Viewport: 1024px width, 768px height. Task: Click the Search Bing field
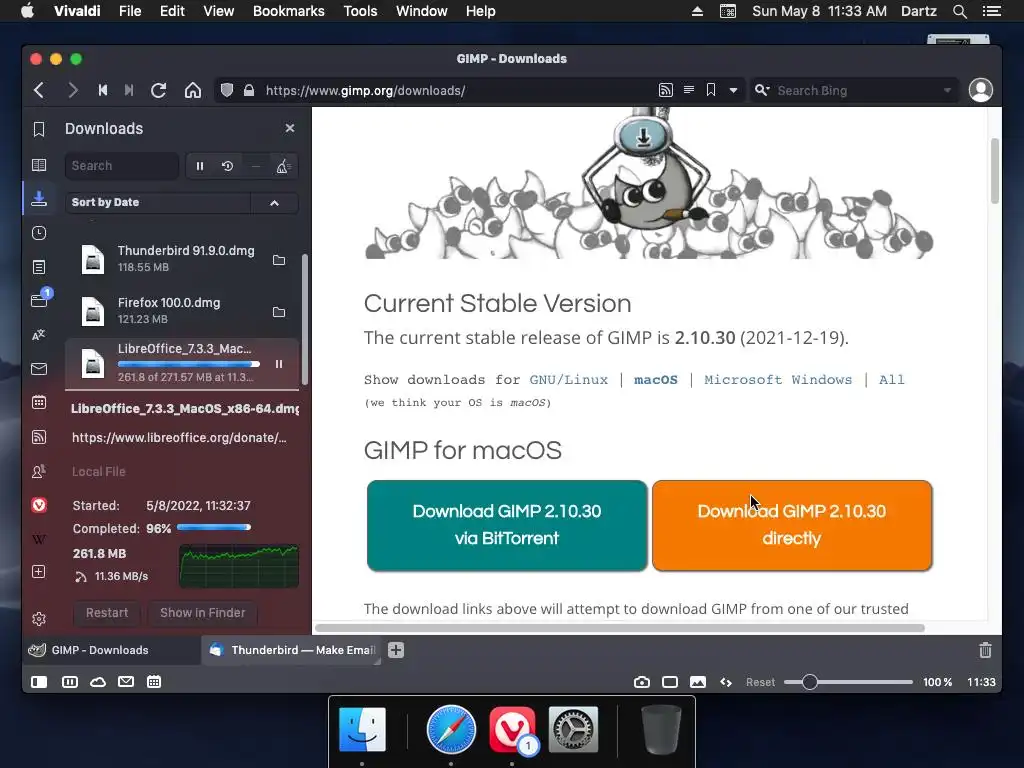856,90
